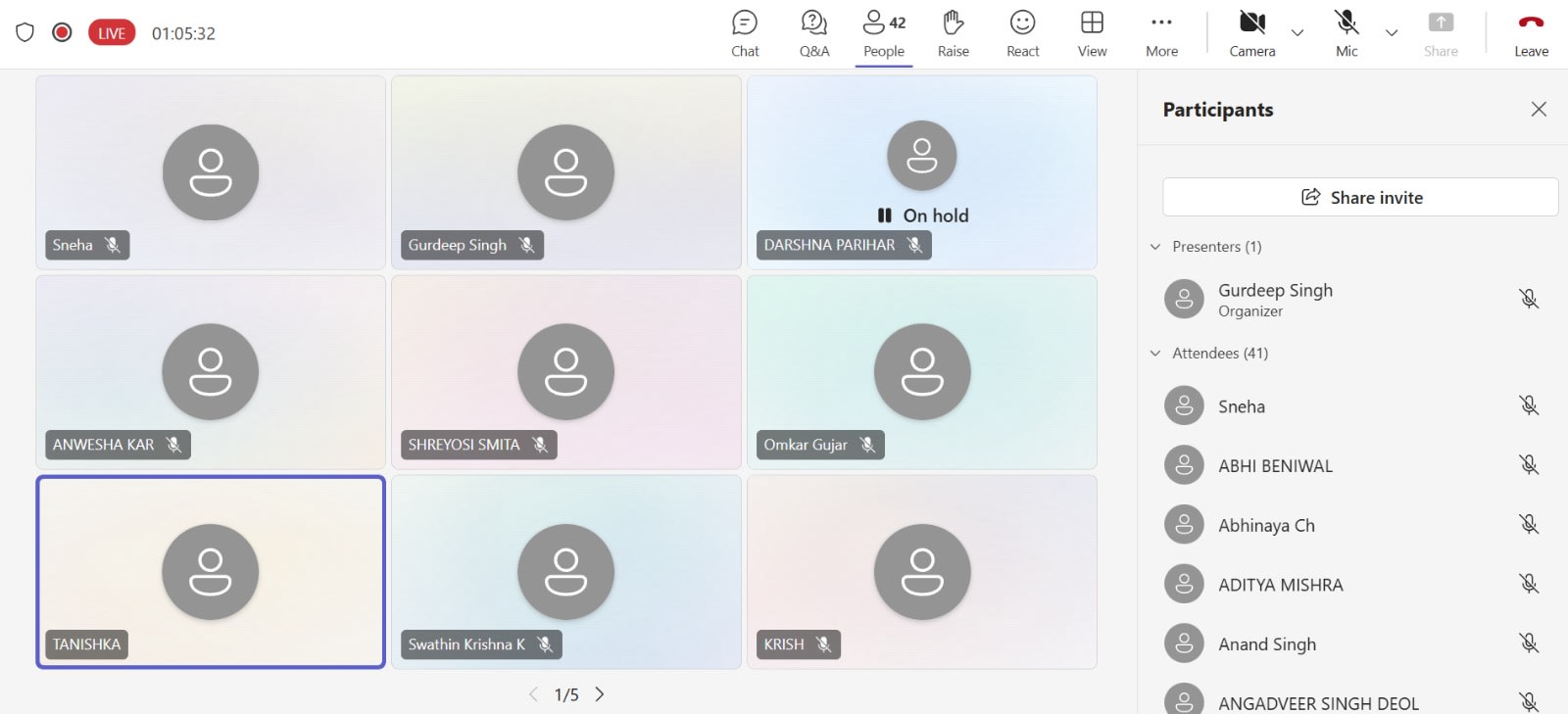Select ANWESHA KAR's video tile
This screenshot has height=714, width=1568.
point(211,372)
